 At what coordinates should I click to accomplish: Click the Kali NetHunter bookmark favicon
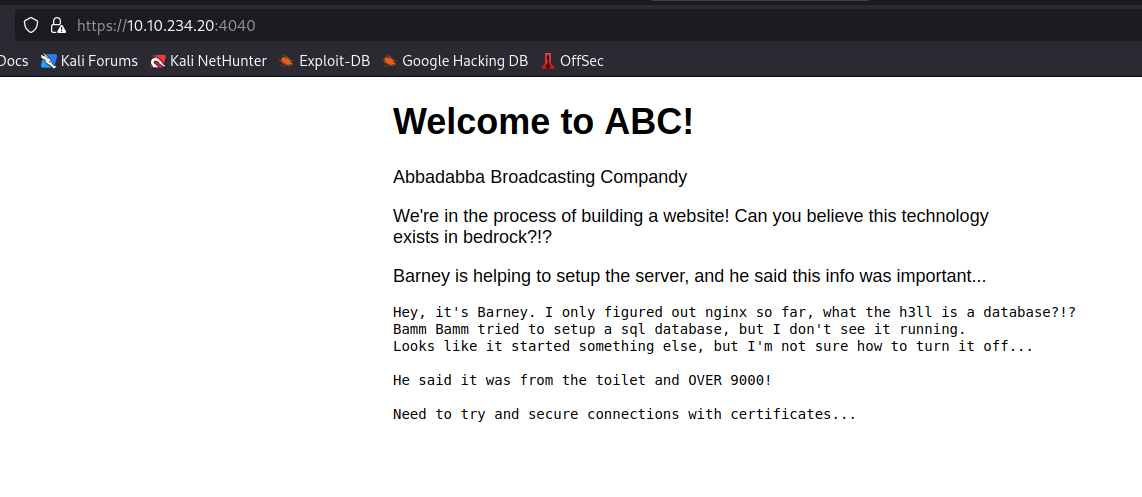[158, 61]
